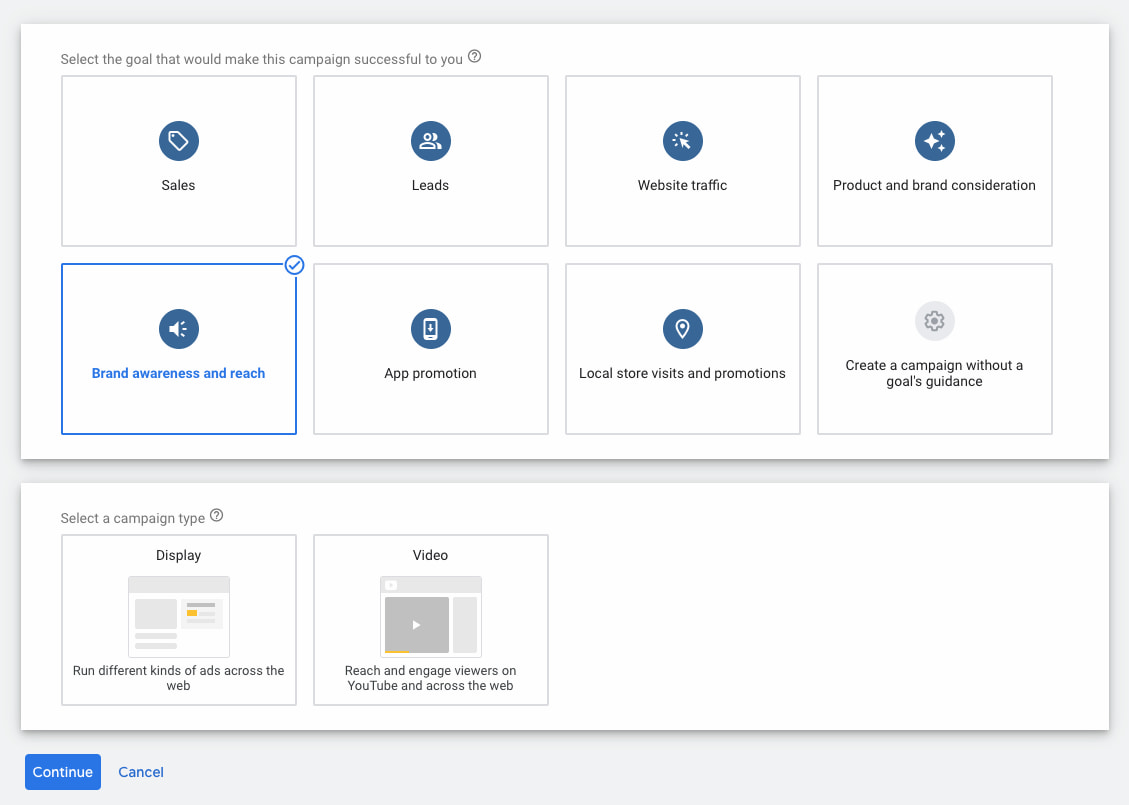Open help icon next to goal selection heading
The width and height of the screenshot is (1129, 805).
coord(475,57)
